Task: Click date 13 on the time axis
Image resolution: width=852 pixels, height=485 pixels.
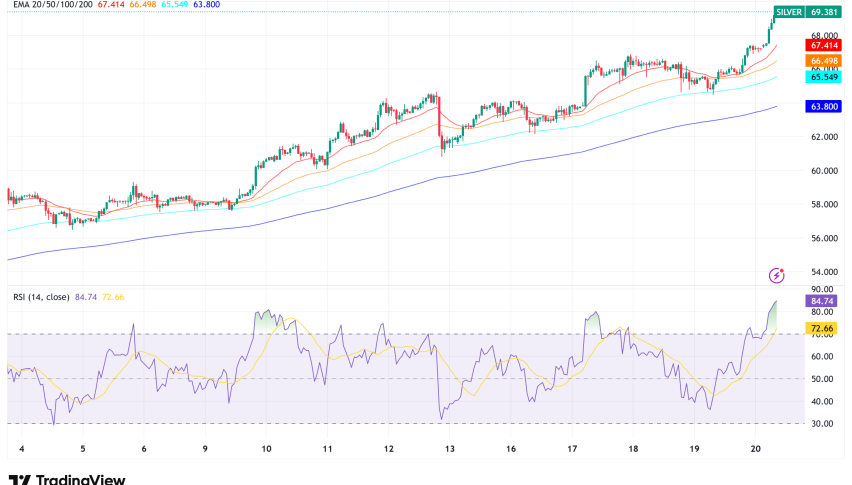Action: pyautogui.click(x=450, y=450)
